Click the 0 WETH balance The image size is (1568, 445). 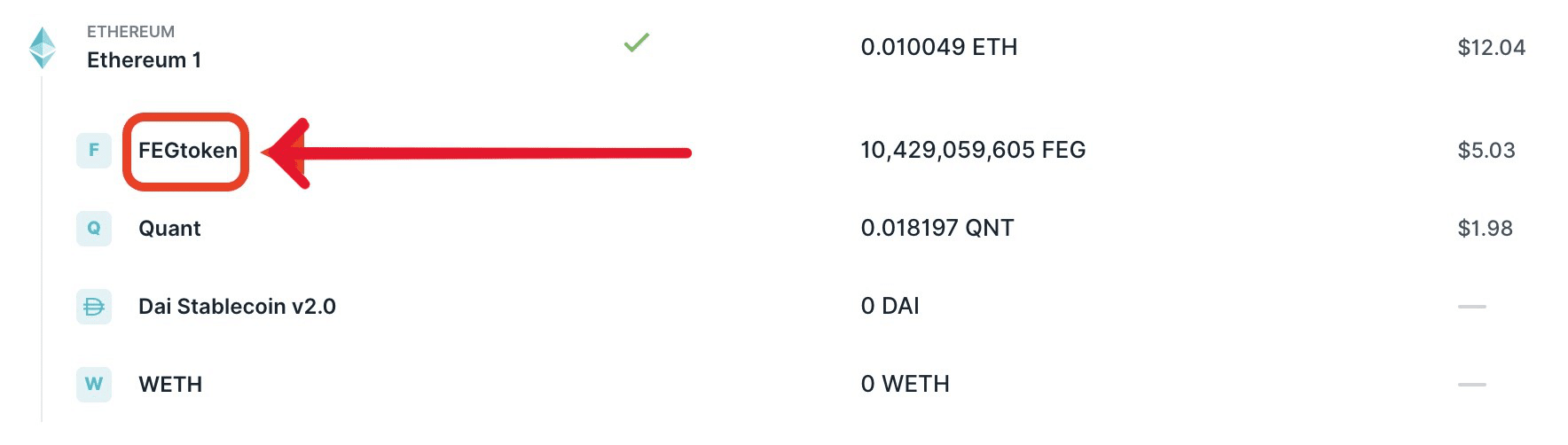[905, 384]
